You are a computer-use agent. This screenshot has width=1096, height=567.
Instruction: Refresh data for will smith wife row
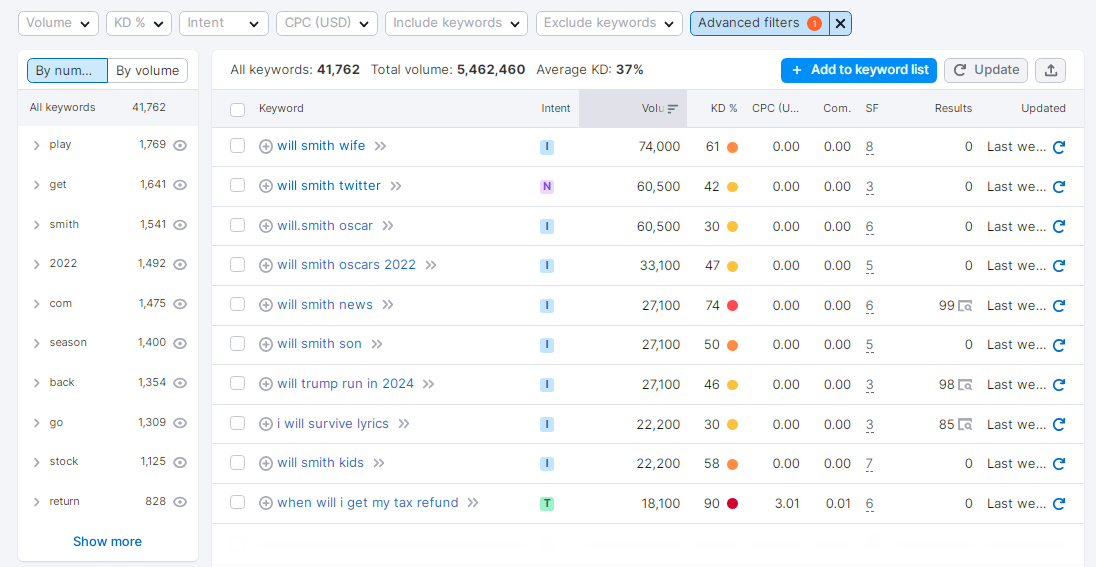pos(1058,147)
